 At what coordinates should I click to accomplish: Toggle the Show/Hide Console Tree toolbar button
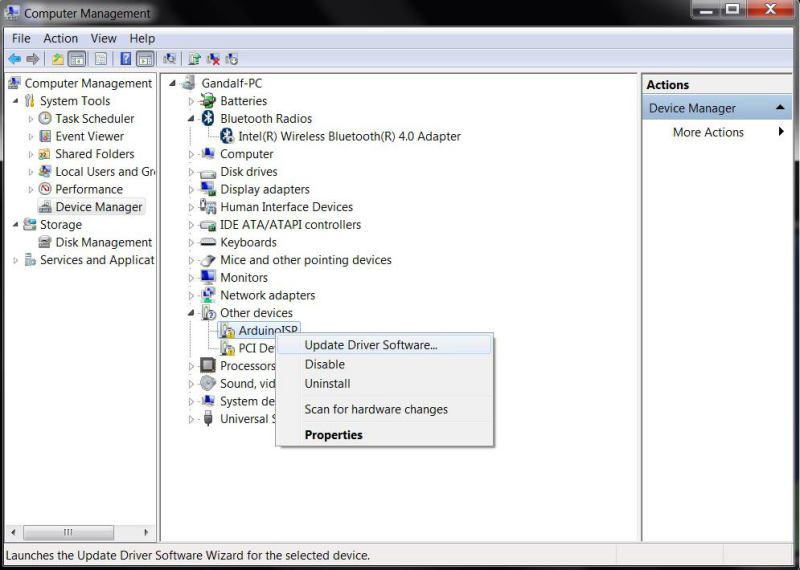pos(77,59)
